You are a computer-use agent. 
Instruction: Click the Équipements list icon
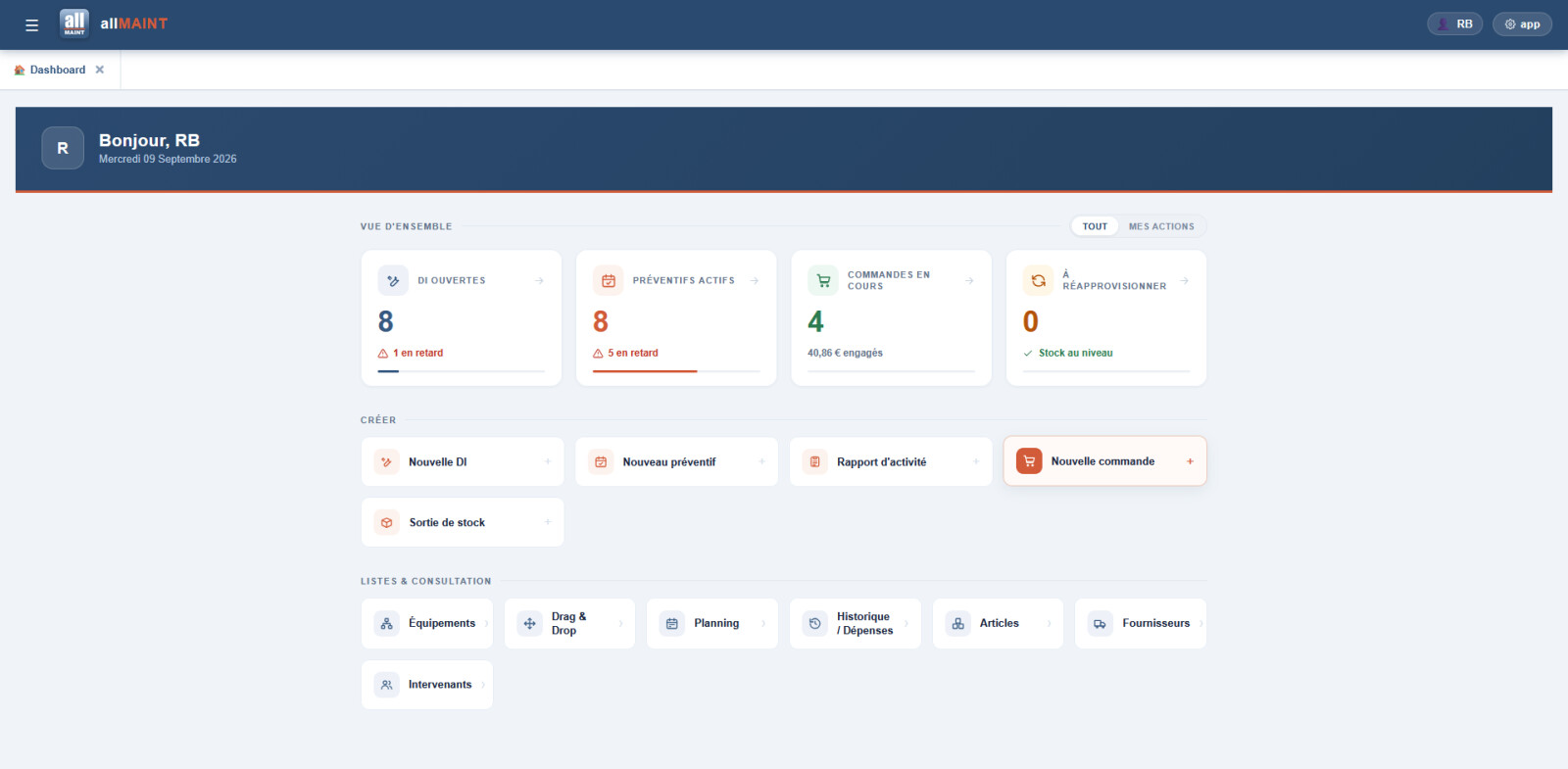pyautogui.click(x=387, y=624)
